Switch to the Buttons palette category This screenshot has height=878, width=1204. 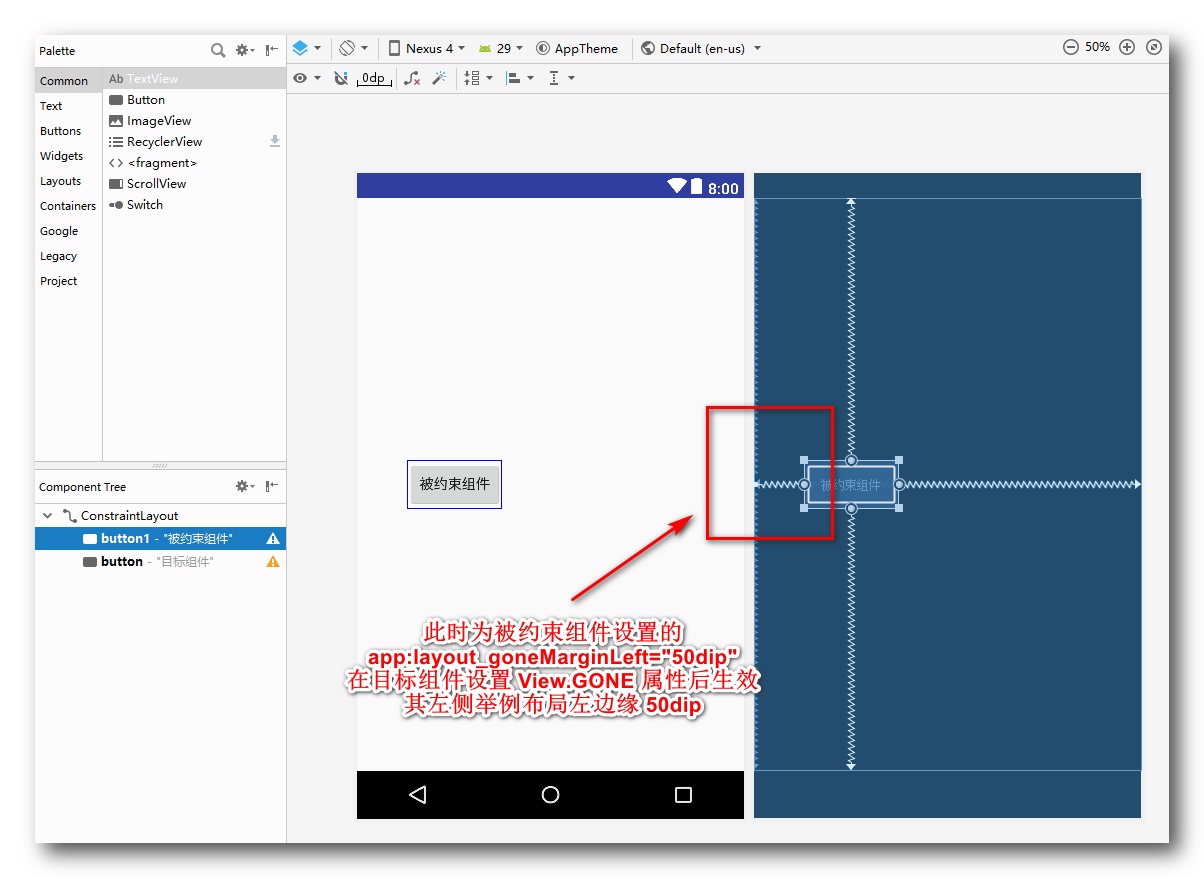[60, 130]
